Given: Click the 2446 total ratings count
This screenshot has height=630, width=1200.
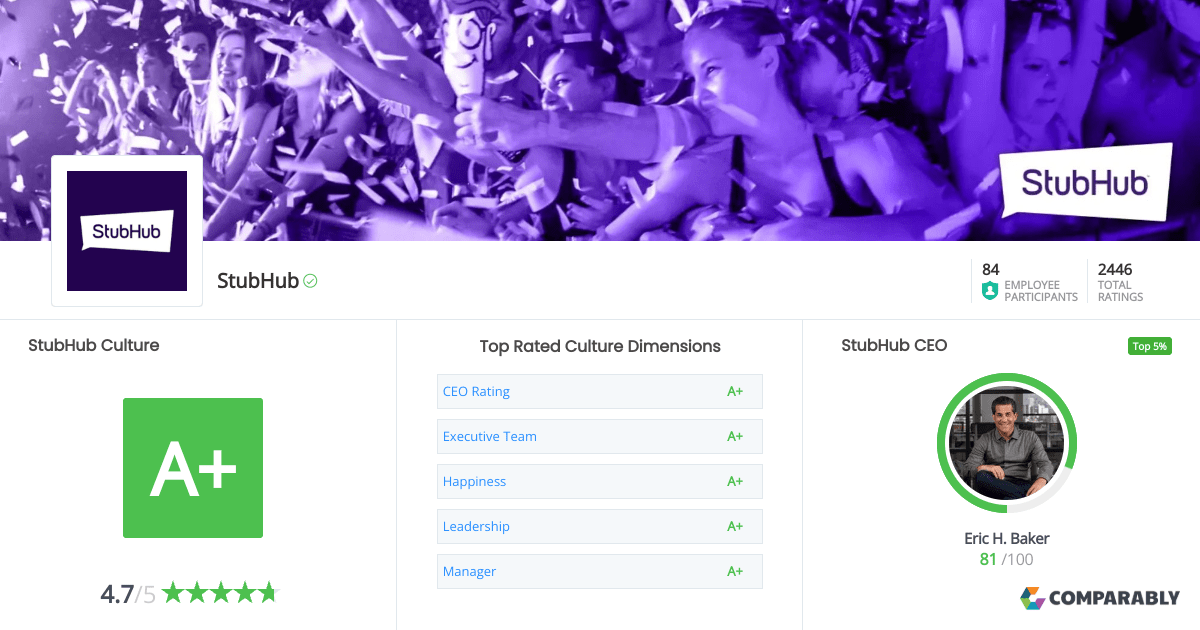Looking at the screenshot, I should 1115,269.
